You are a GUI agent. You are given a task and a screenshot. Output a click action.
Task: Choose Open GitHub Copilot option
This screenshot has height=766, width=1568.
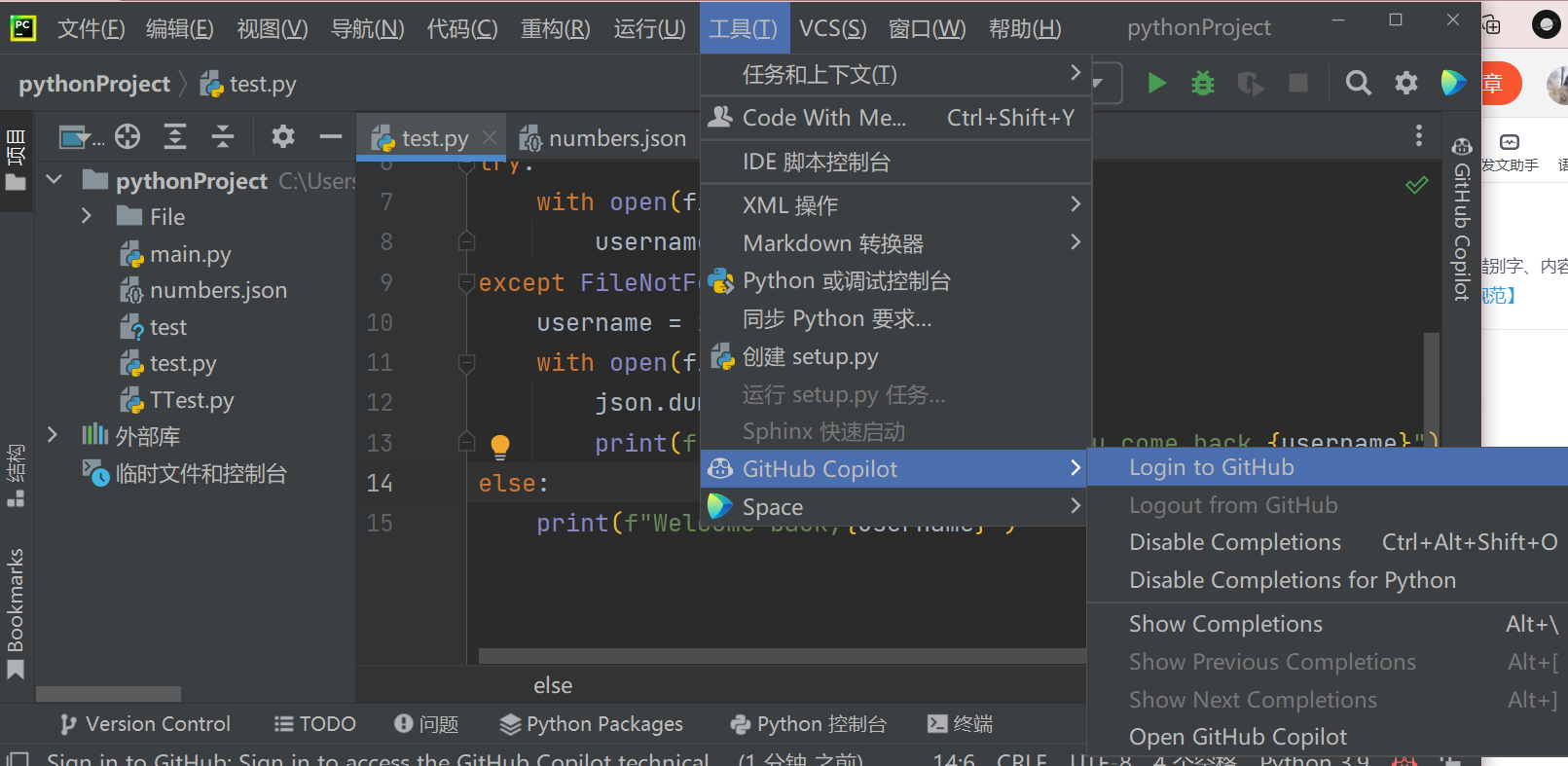tap(1328, 737)
